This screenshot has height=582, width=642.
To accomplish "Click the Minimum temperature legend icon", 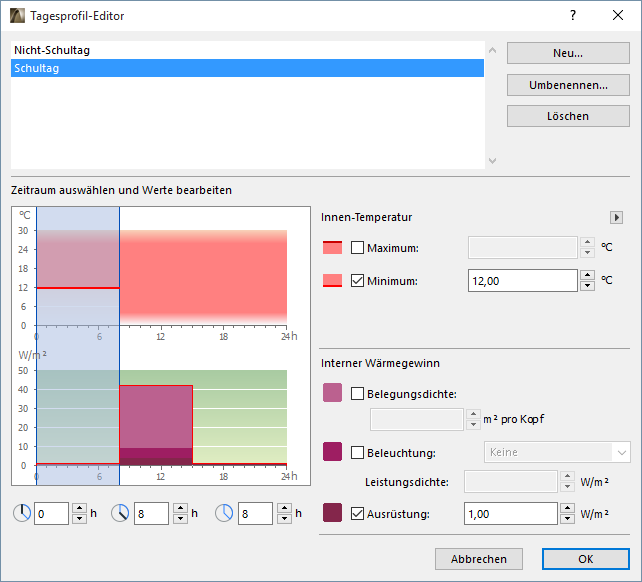I will pos(332,281).
